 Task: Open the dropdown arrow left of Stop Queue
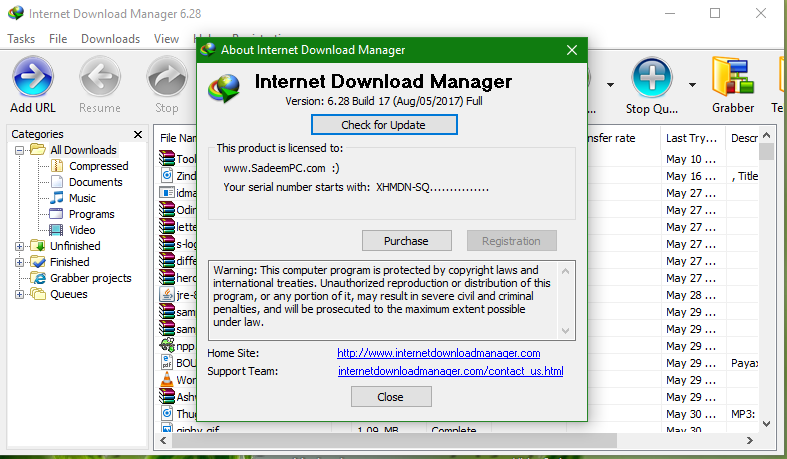pyautogui.click(x=610, y=85)
